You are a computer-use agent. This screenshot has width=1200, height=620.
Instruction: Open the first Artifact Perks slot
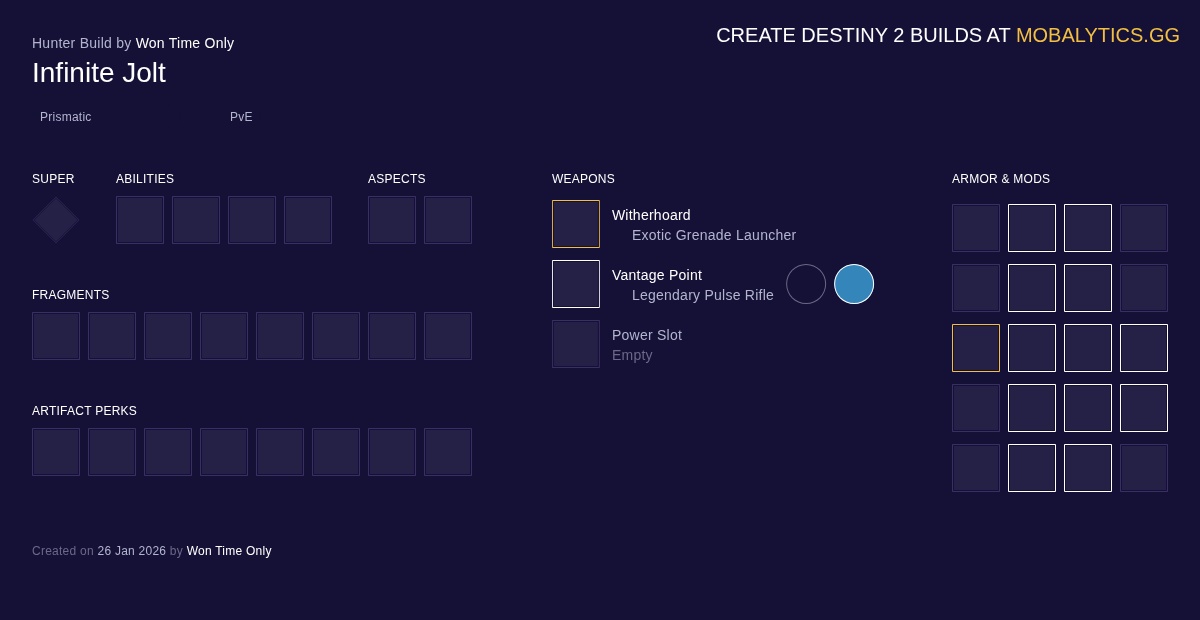click(56, 452)
